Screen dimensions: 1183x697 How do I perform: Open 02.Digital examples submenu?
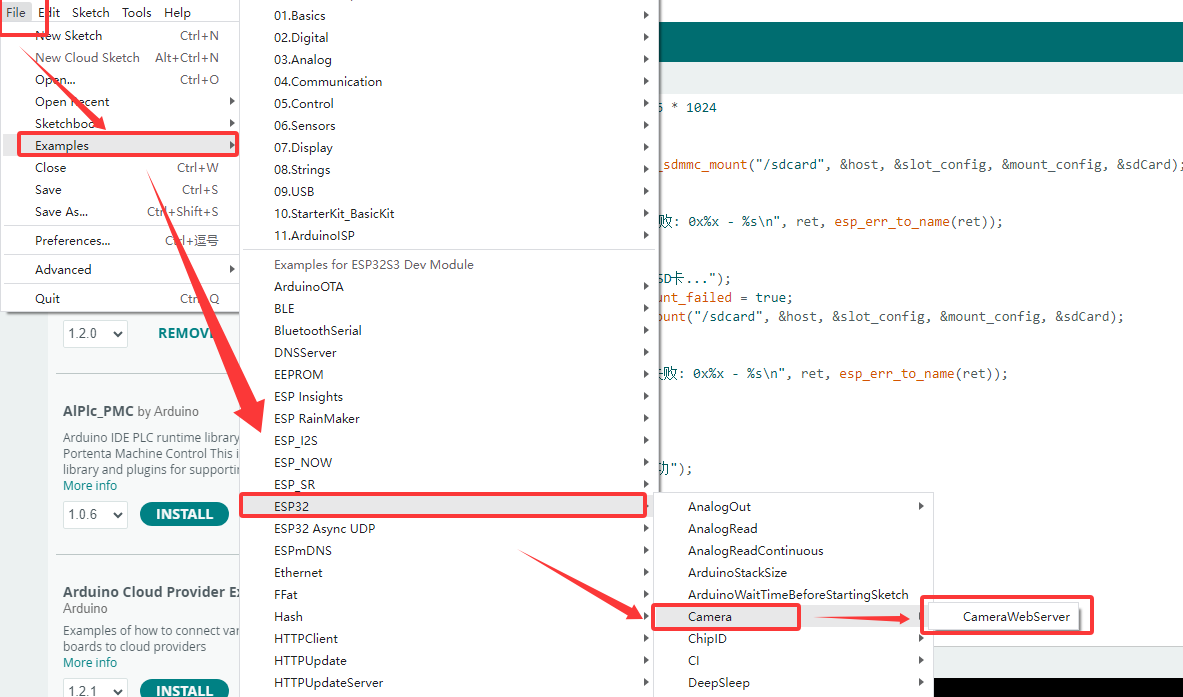(450, 37)
